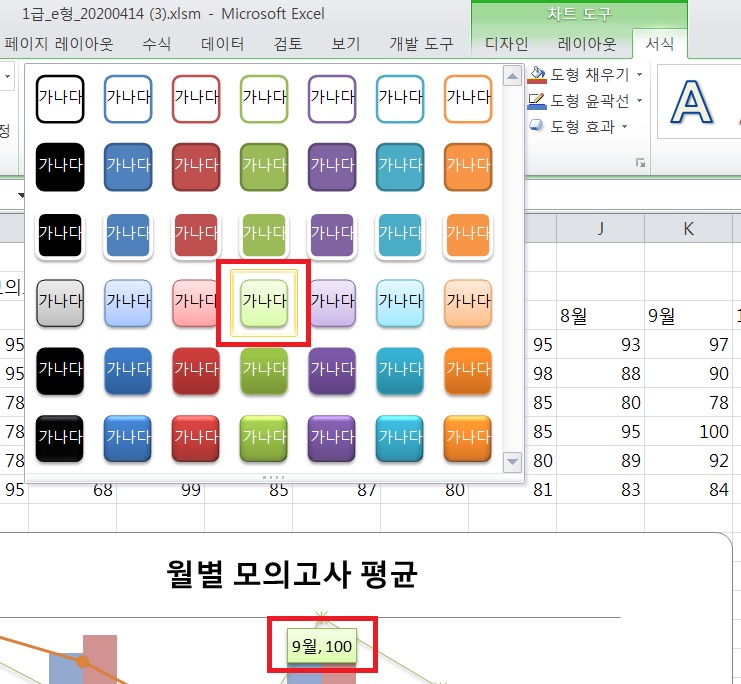The height and width of the screenshot is (684, 741).
Task: Click the 도형 효과 icon
Action: [x=537, y=126]
